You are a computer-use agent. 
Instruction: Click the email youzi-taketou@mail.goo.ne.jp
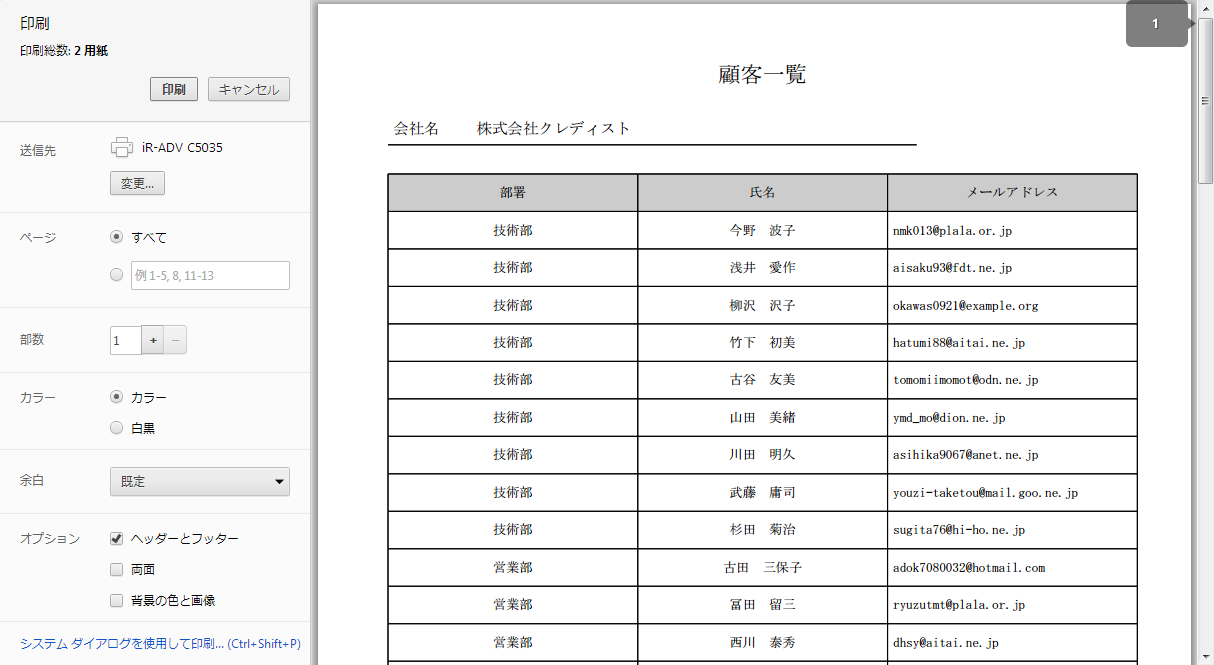[986, 492]
